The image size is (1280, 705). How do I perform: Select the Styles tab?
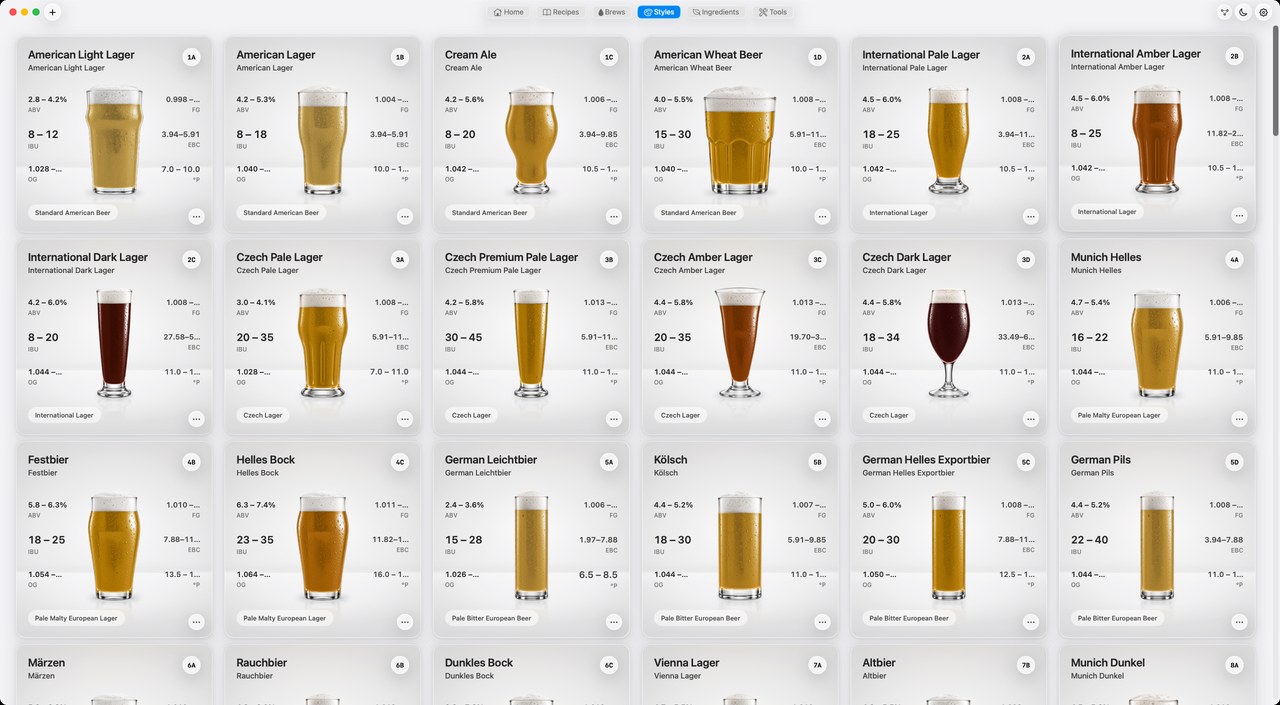pos(658,12)
